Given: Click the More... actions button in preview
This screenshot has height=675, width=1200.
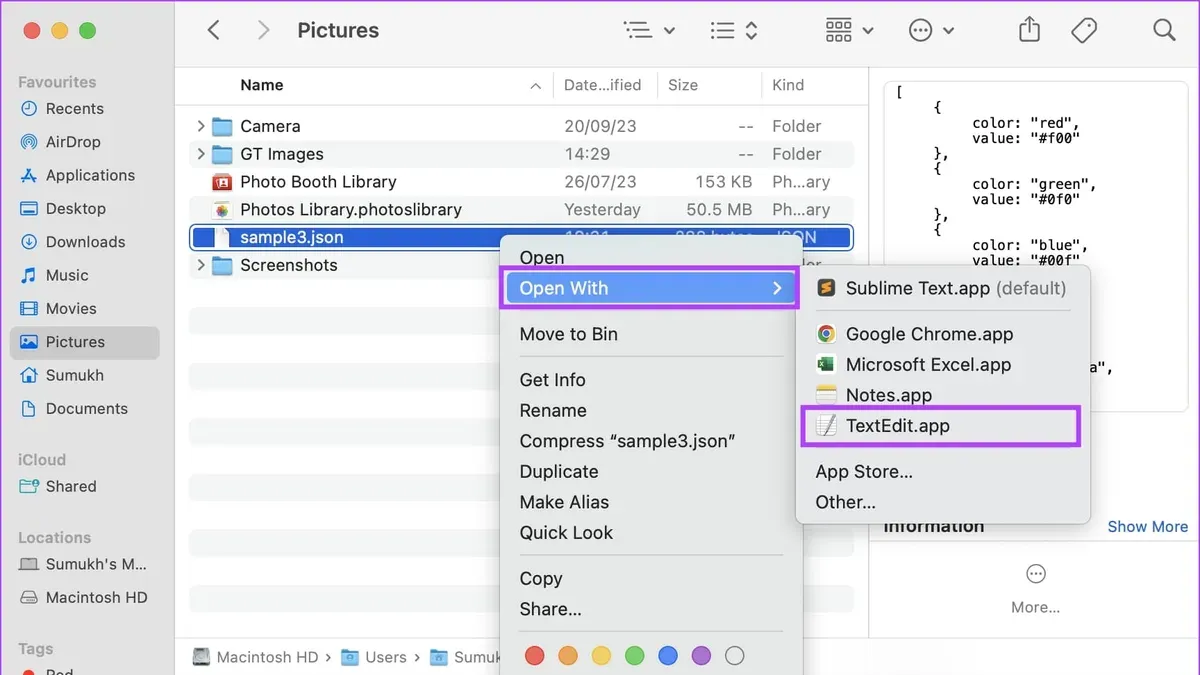Looking at the screenshot, I should click(1036, 589).
